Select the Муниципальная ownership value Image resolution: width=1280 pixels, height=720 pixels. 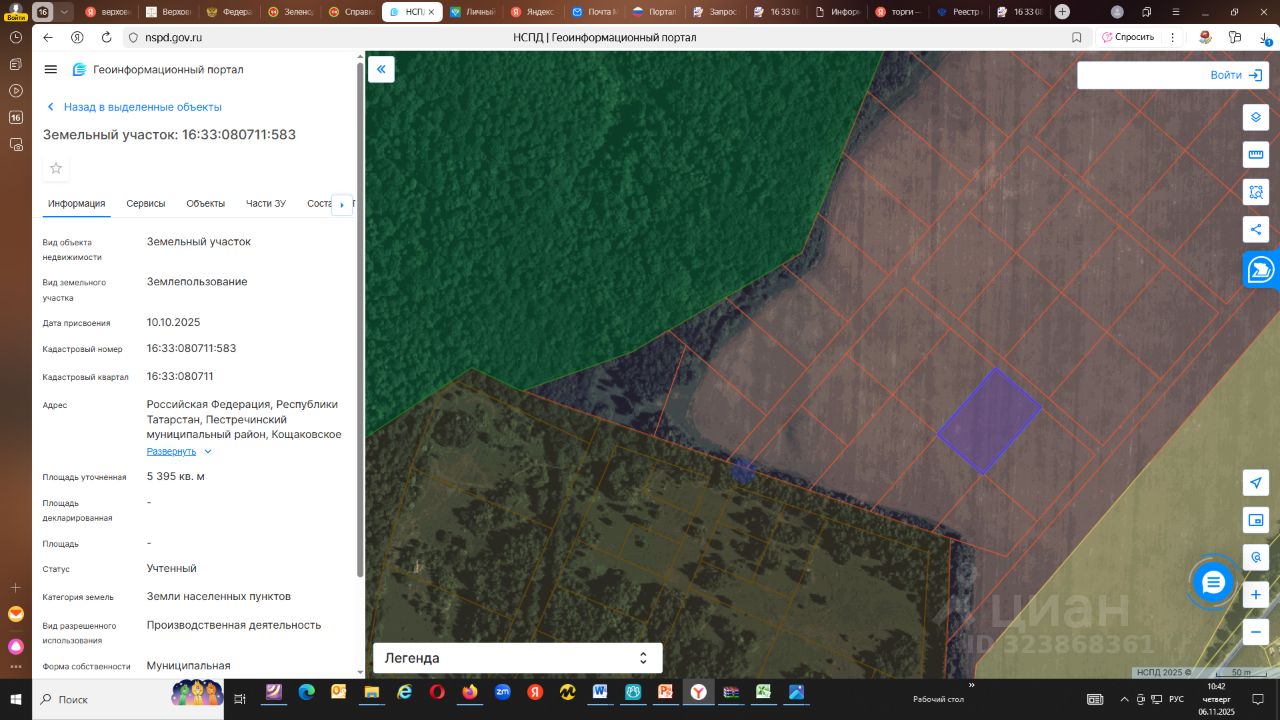[x=189, y=666]
